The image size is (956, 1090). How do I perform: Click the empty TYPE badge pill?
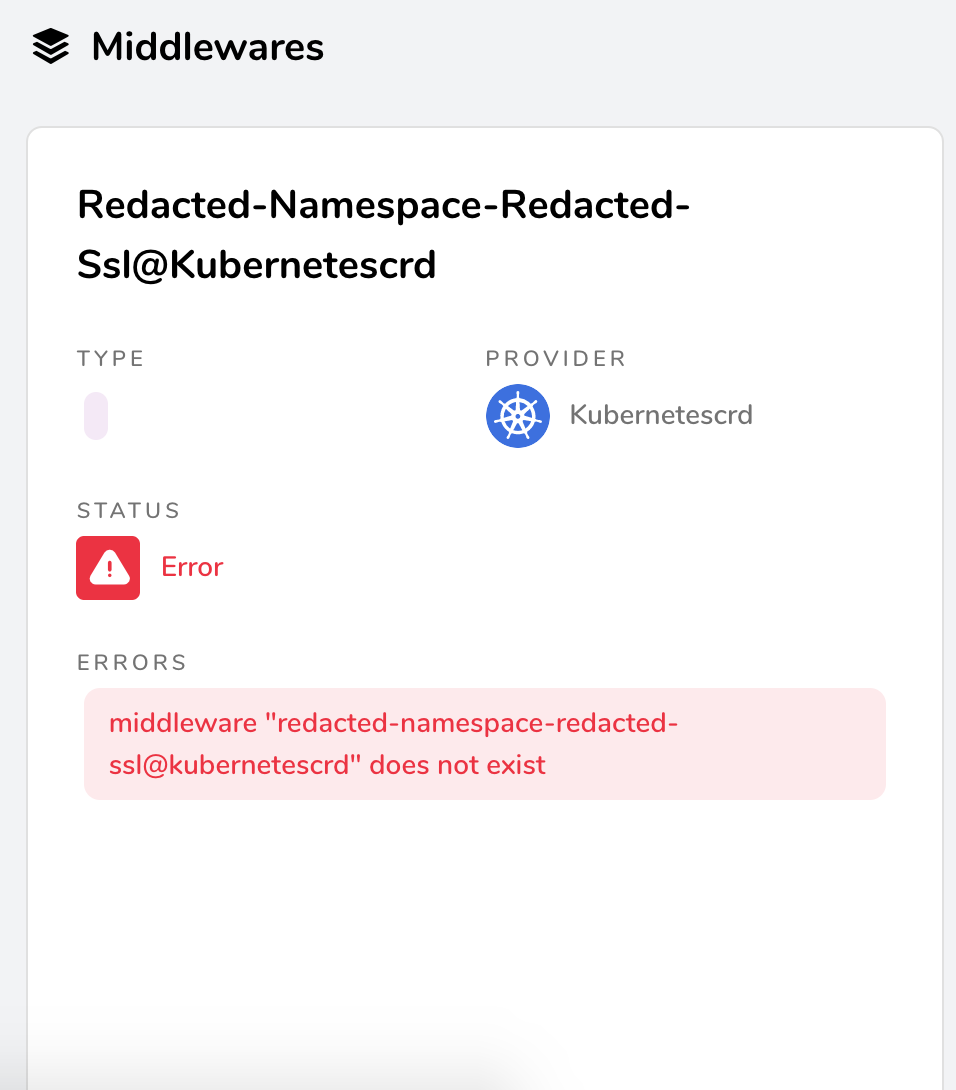coord(95,415)
